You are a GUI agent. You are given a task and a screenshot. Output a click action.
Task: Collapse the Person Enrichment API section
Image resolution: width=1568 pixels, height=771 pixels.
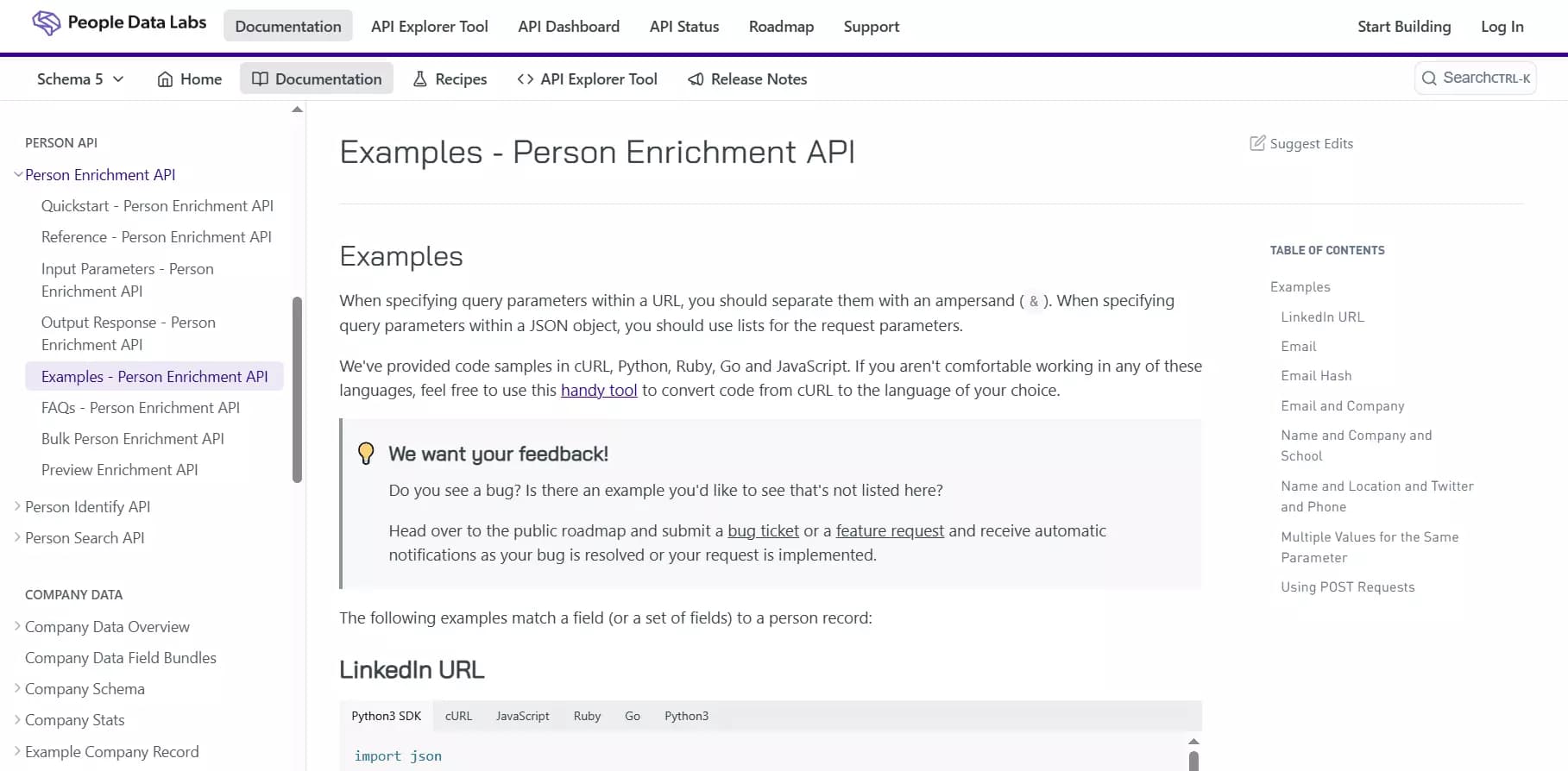coord(18,174)
